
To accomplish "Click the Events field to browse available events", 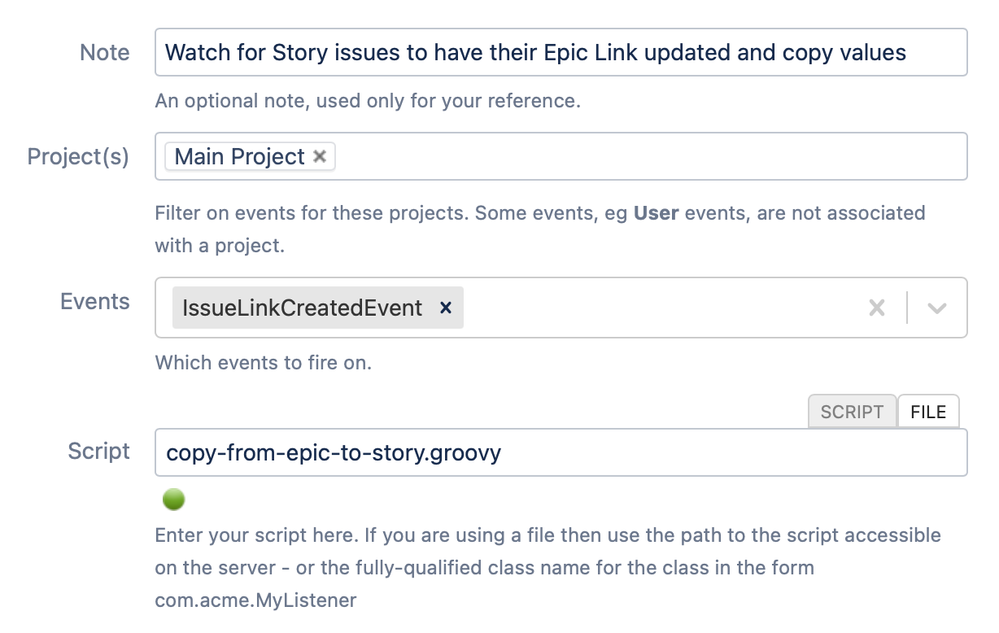I will [x=650, y=308].
